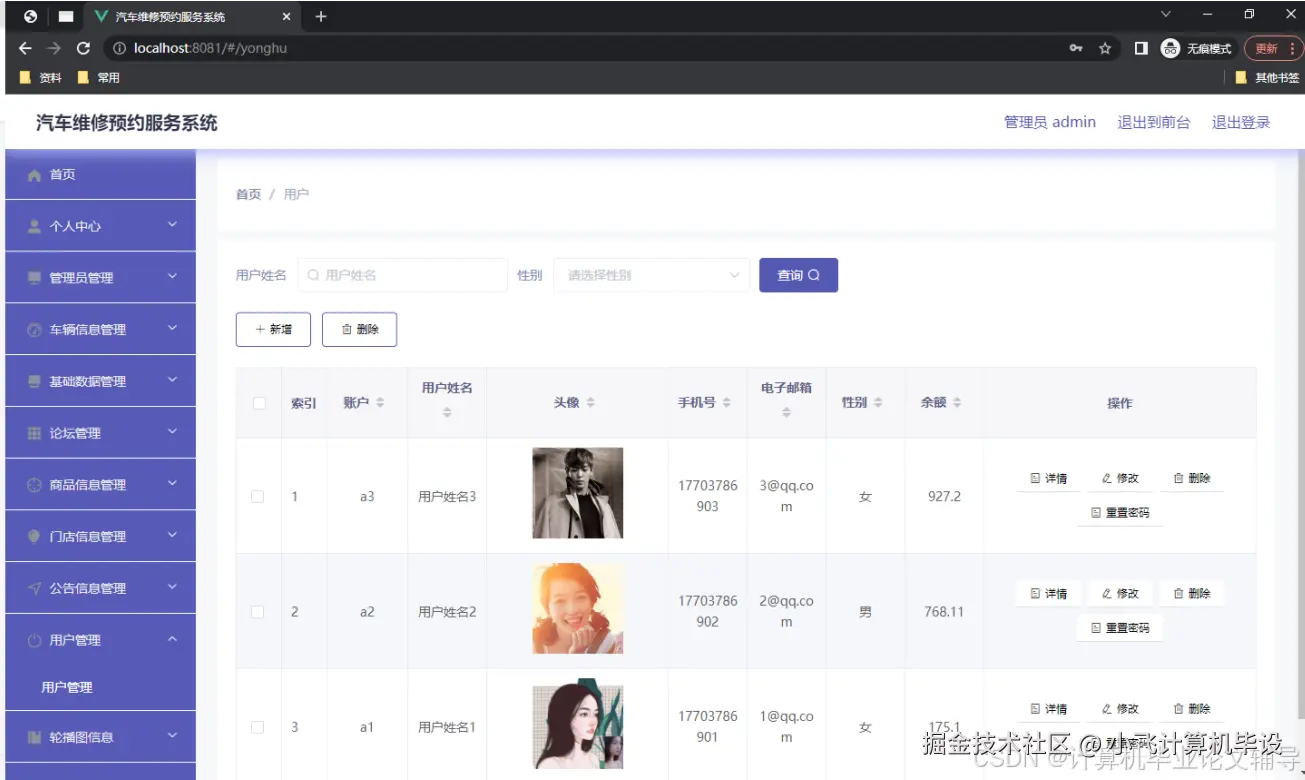The width and height of the screenshot is (1305, 780).
Task: Click the bookmark star icon in the address bar
Action: [1105, 48]
